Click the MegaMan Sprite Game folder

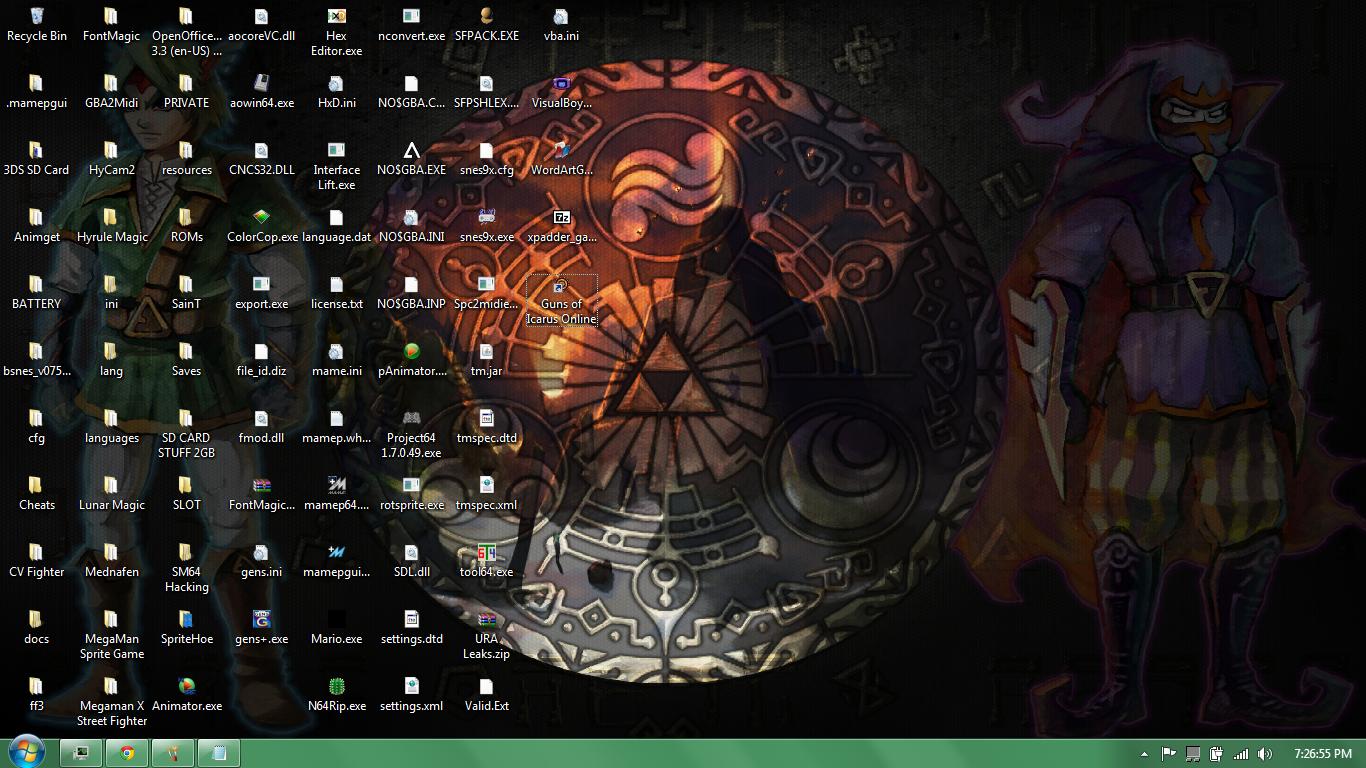[111, 636]
